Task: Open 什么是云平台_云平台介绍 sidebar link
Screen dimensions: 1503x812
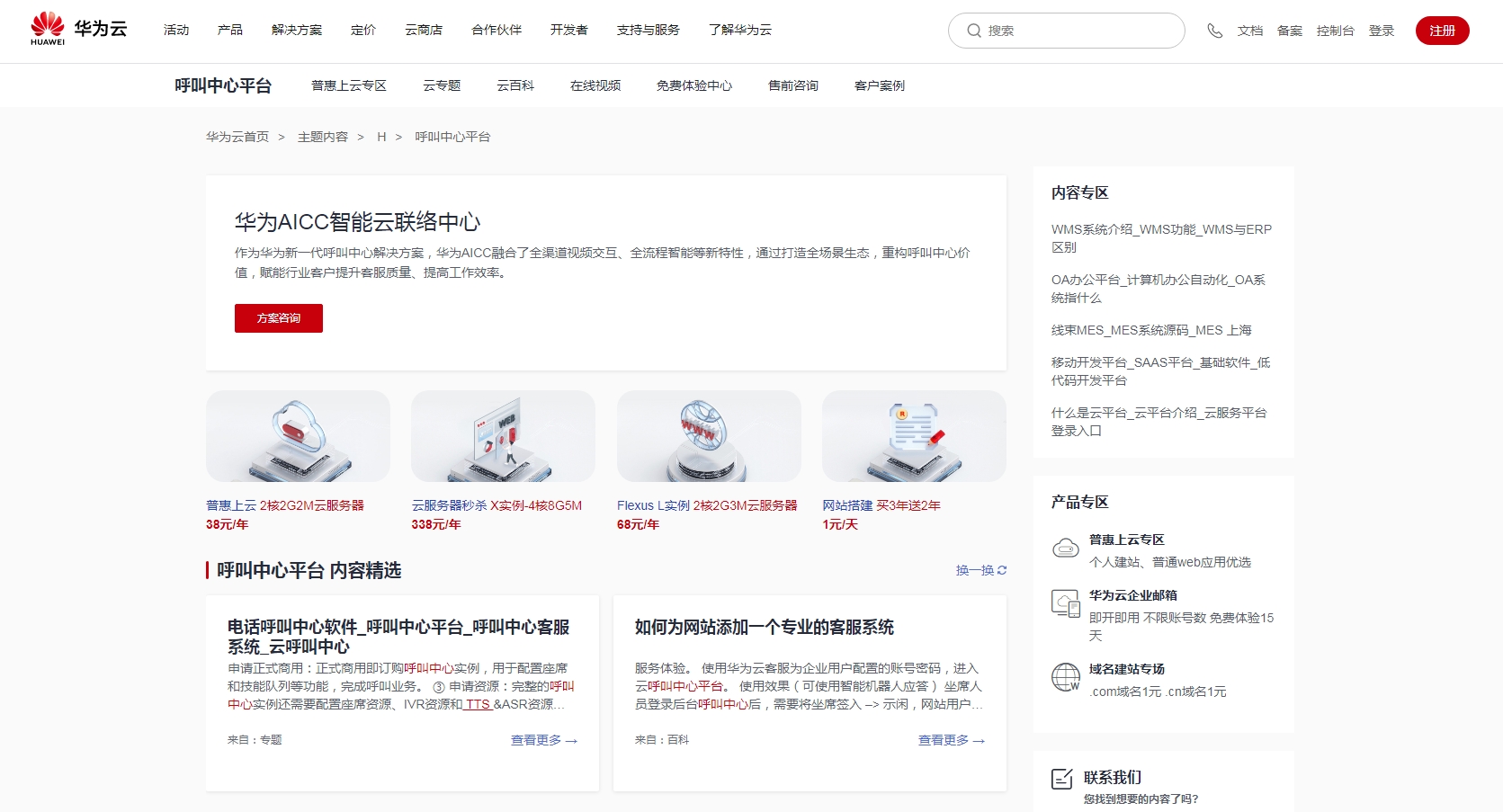Action: click(1159, 422)
